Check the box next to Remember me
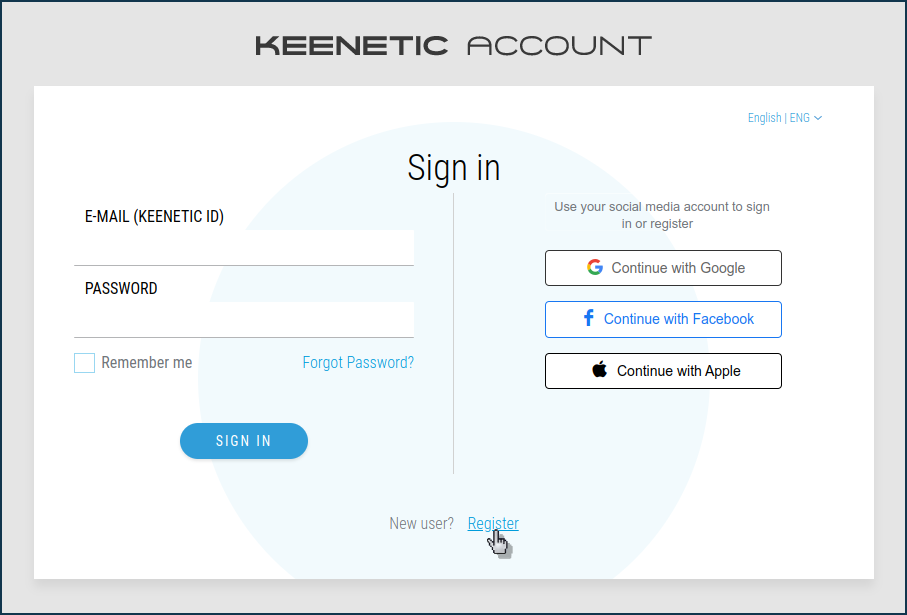 point(84,362)
